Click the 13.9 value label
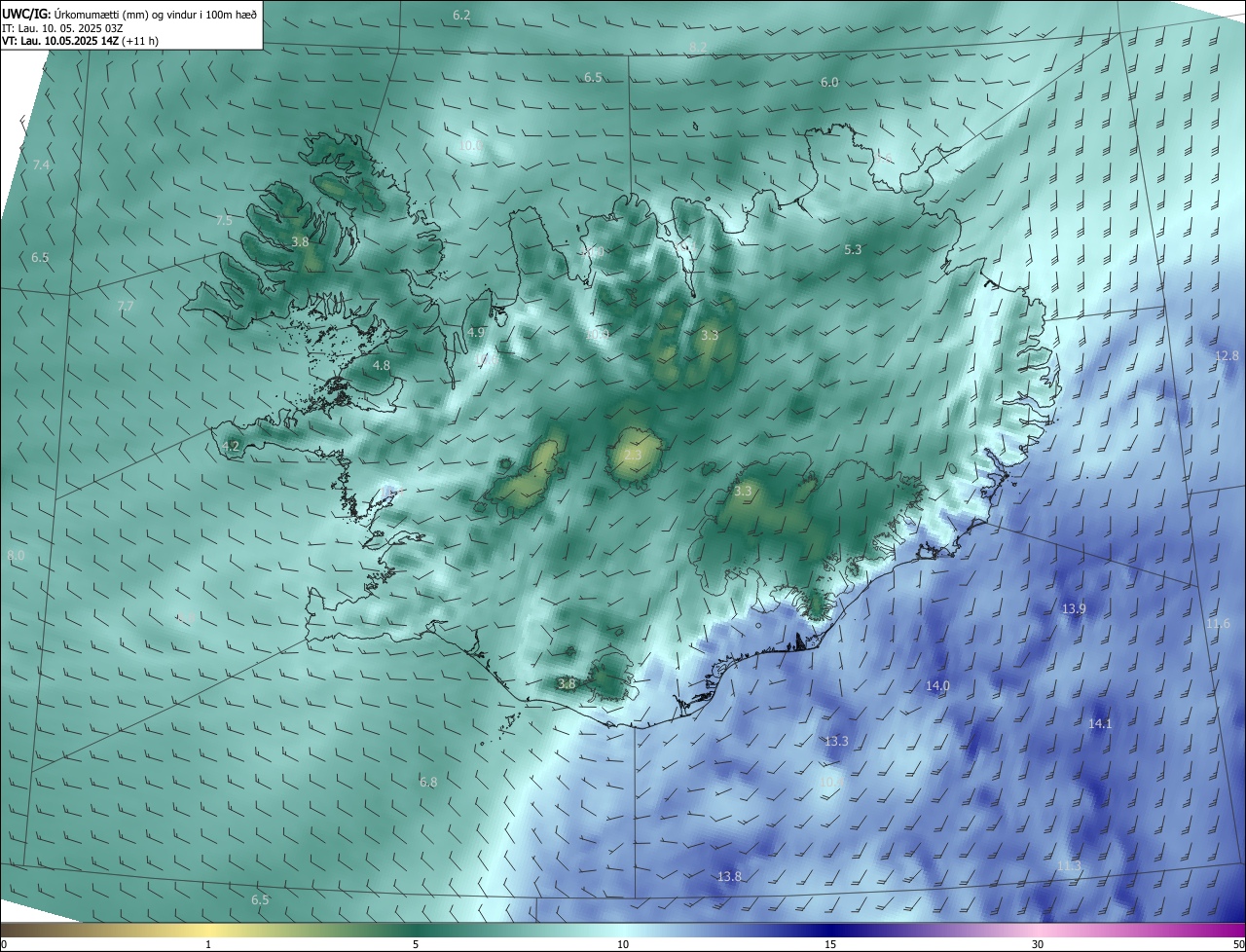The image size is (1246, 952). [1074, 609]
